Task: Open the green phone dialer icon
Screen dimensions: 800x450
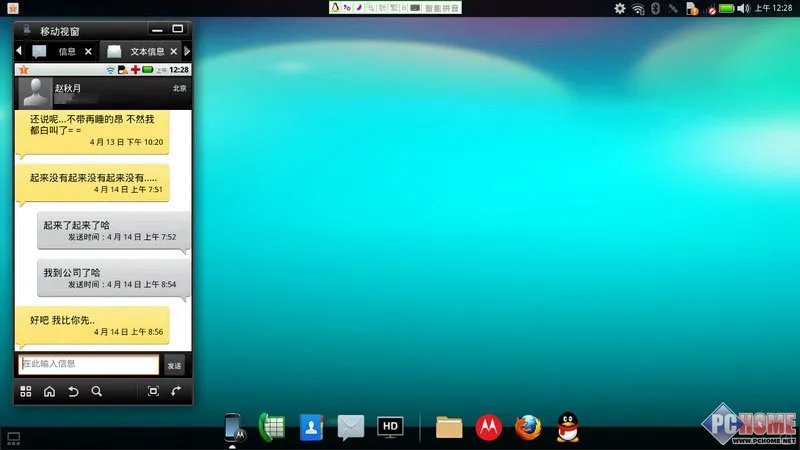Action: pos(271,427)
